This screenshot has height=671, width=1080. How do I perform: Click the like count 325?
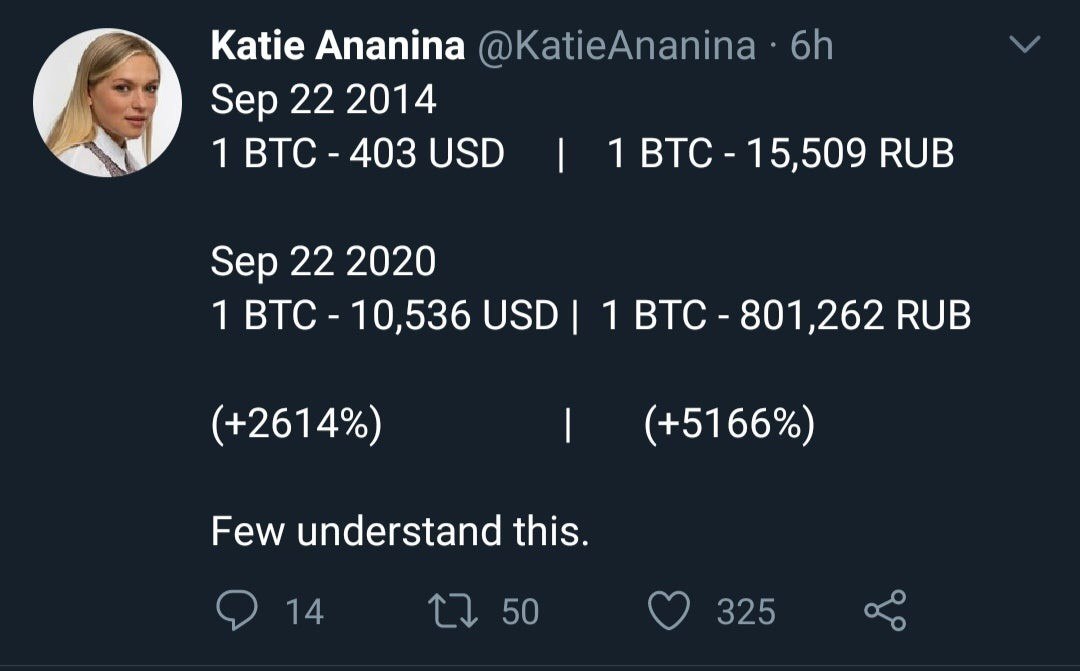click(745, 612)
